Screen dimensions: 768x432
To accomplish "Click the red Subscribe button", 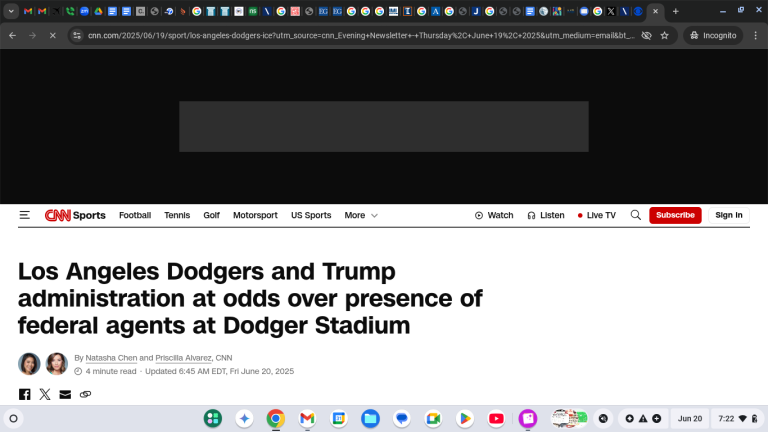I will click(675, 215).
